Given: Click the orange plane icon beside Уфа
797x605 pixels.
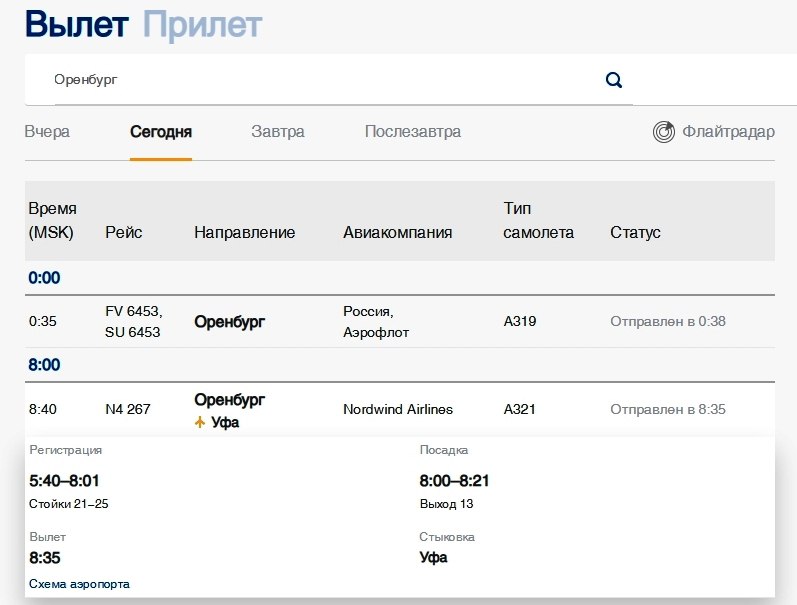Looking at the screenshot, I should [x=200, y=421].
